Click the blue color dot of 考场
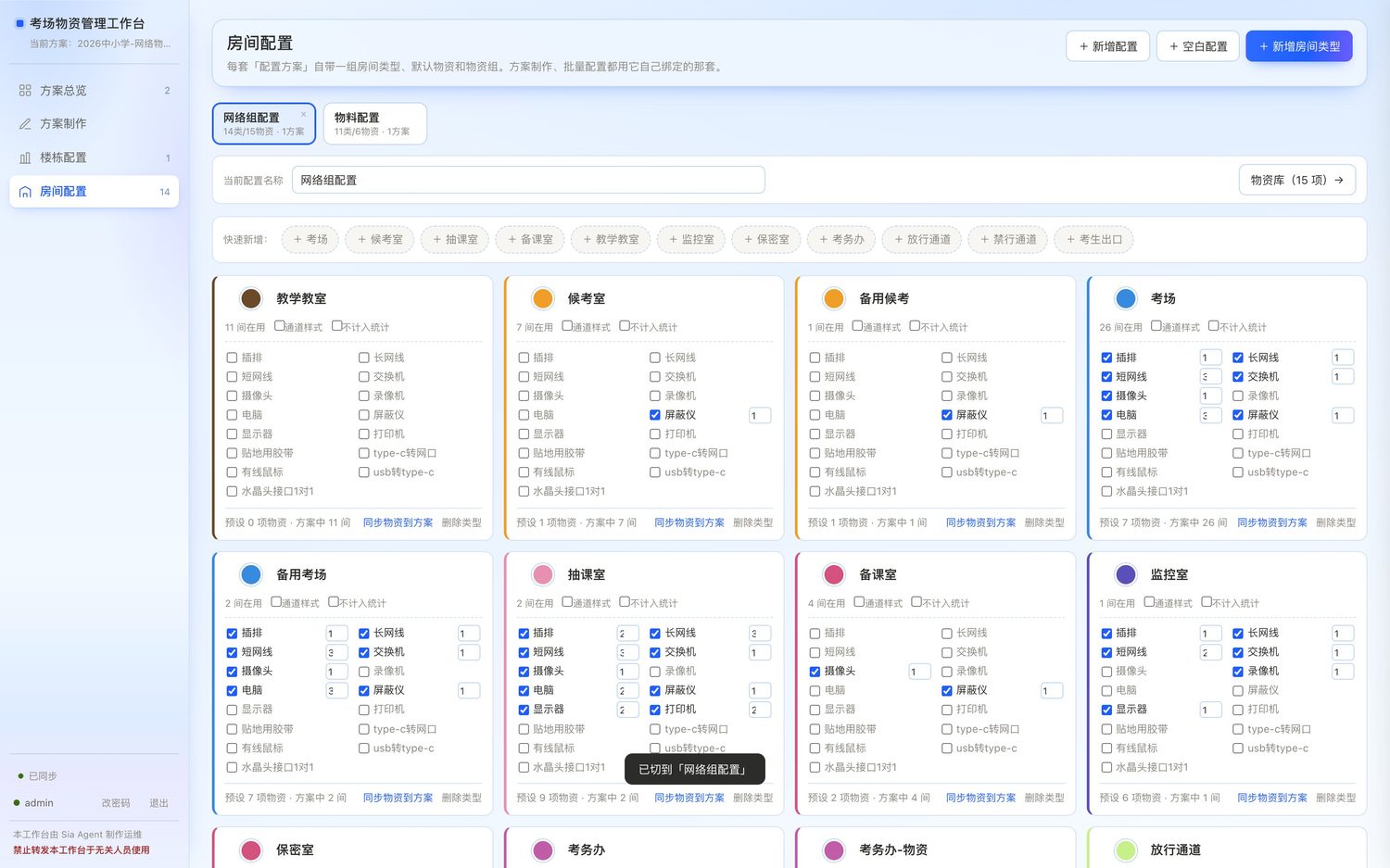 coord(1125,298)
